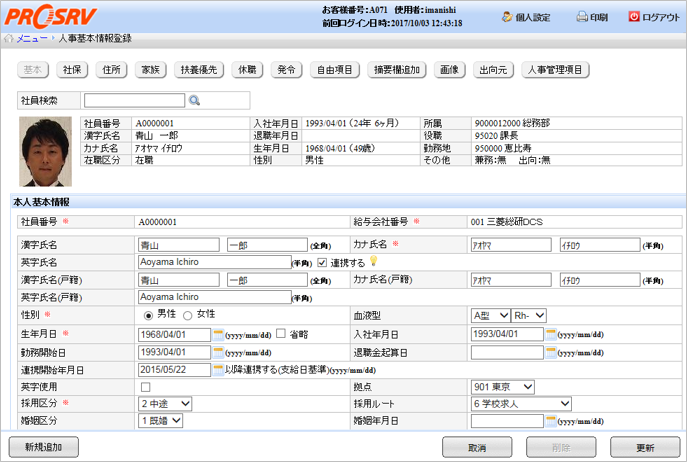Click the employee search magnifier icon
687x462 pixels.
[x=195, y=100]
